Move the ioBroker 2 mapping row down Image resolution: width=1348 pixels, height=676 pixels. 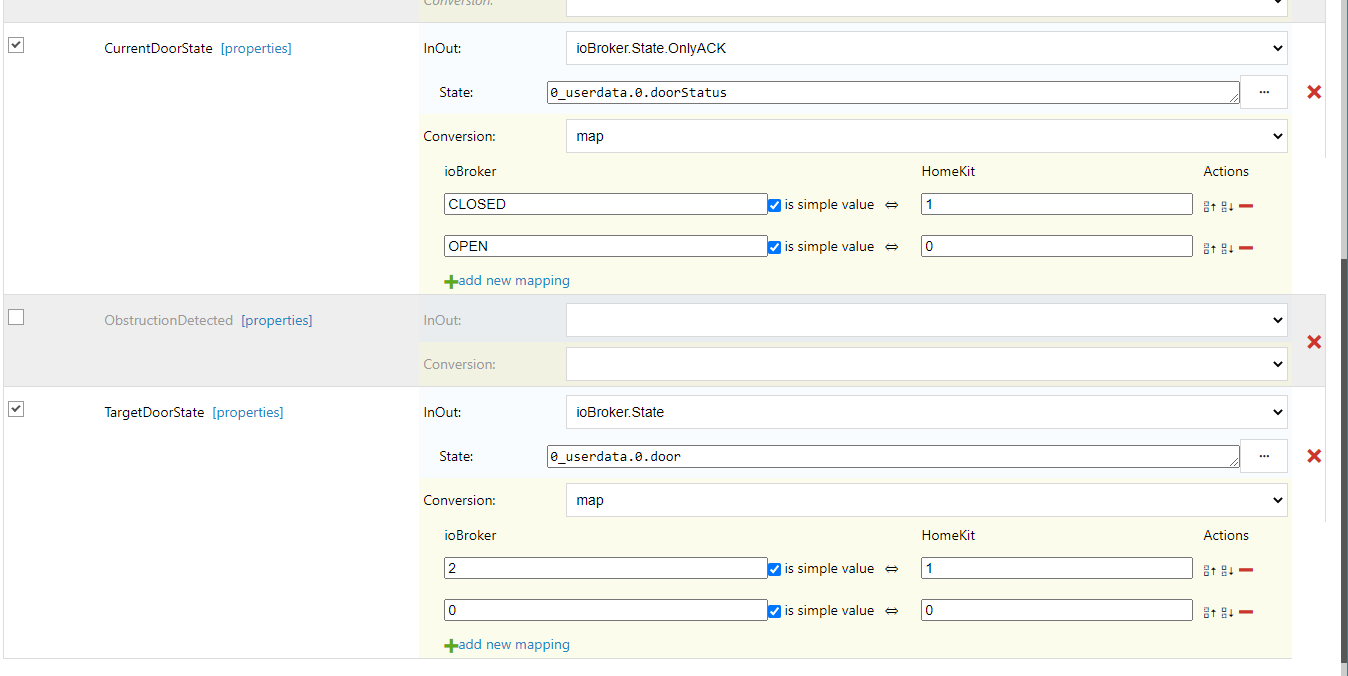(1227, 570)
